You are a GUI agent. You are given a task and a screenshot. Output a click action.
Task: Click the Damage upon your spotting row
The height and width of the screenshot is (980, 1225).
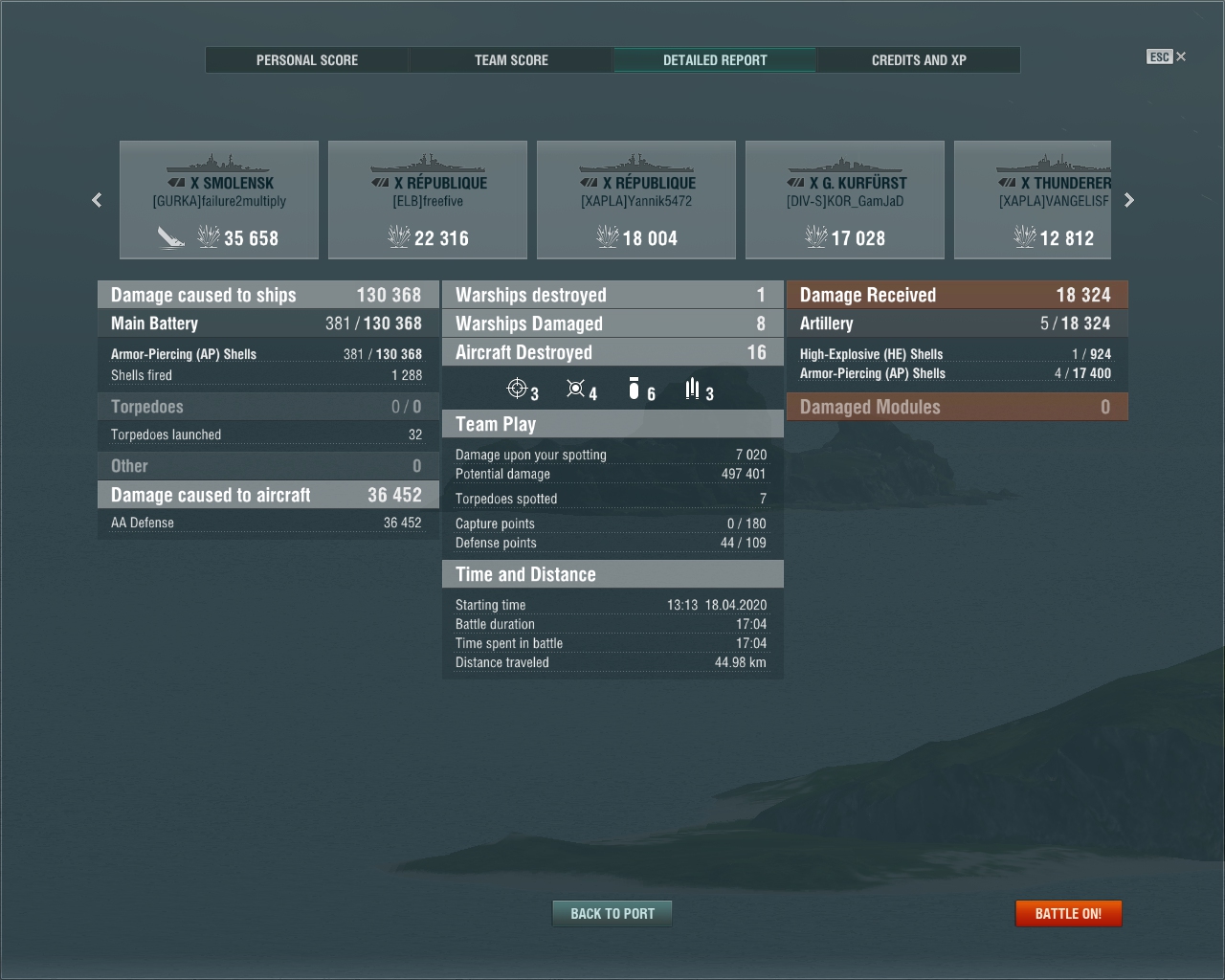(612, 455)
